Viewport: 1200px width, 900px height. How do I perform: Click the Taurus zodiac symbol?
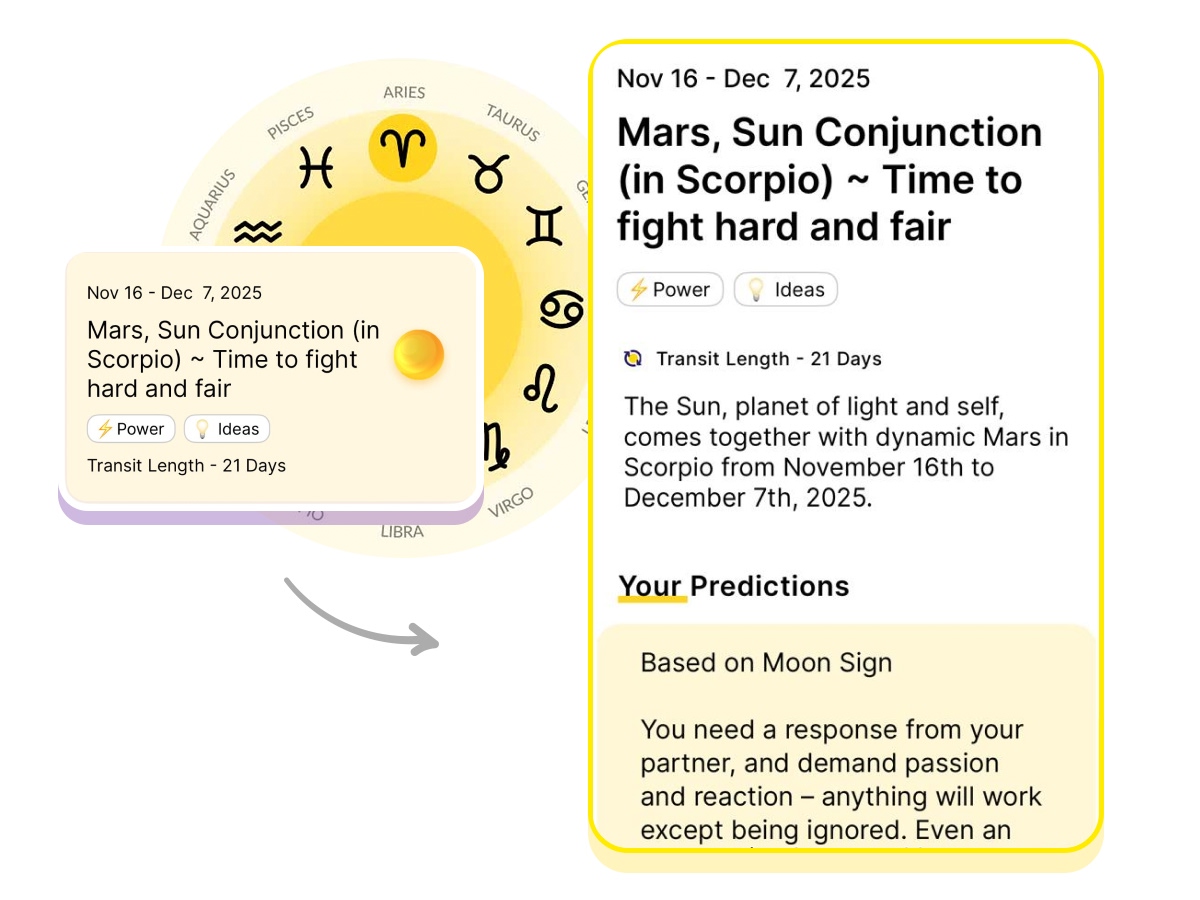[489, 175]
